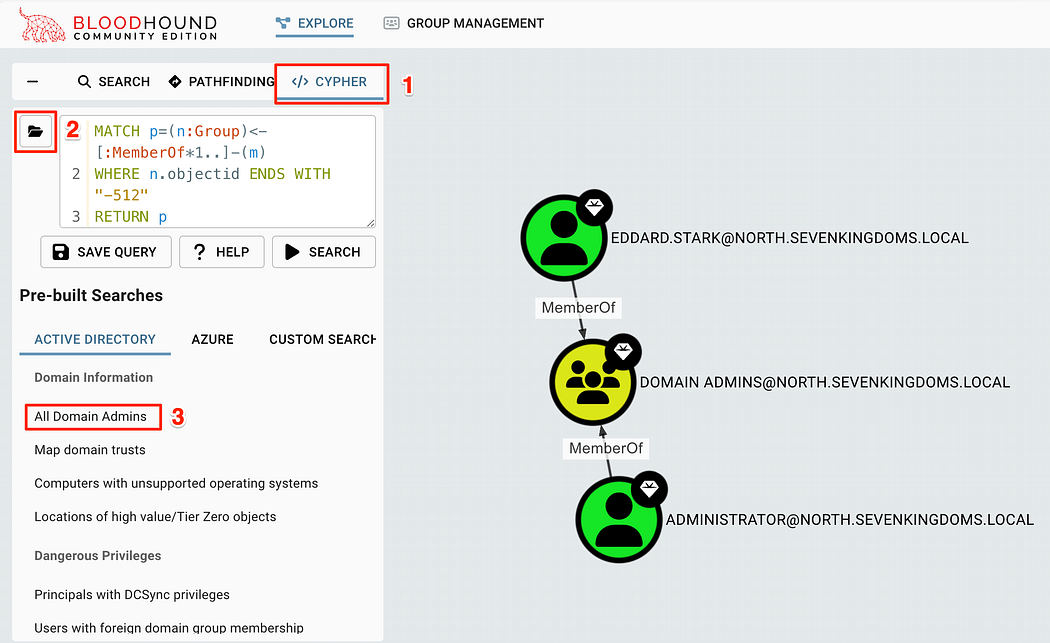
Task: Click Domain Admins' high-value diamond badge
Action: (x=623, y=352)
